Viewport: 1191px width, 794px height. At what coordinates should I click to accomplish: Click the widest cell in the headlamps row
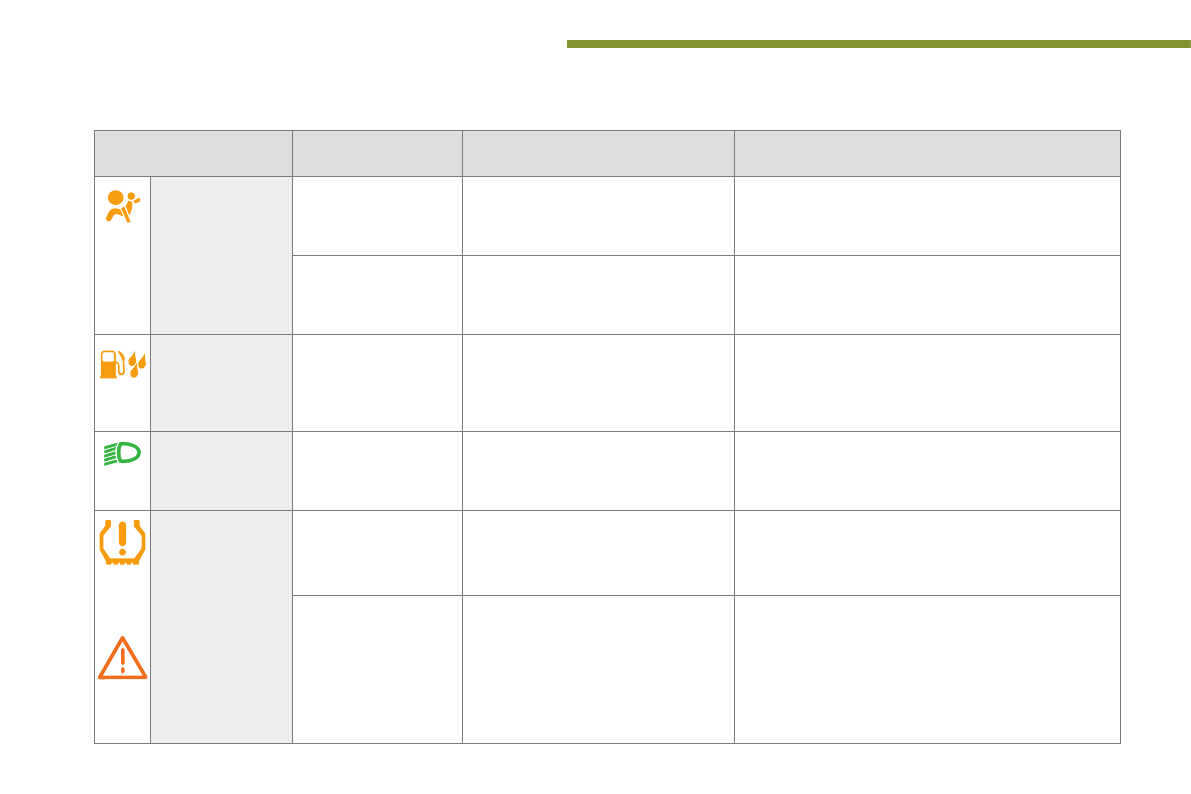pos(927,471)
